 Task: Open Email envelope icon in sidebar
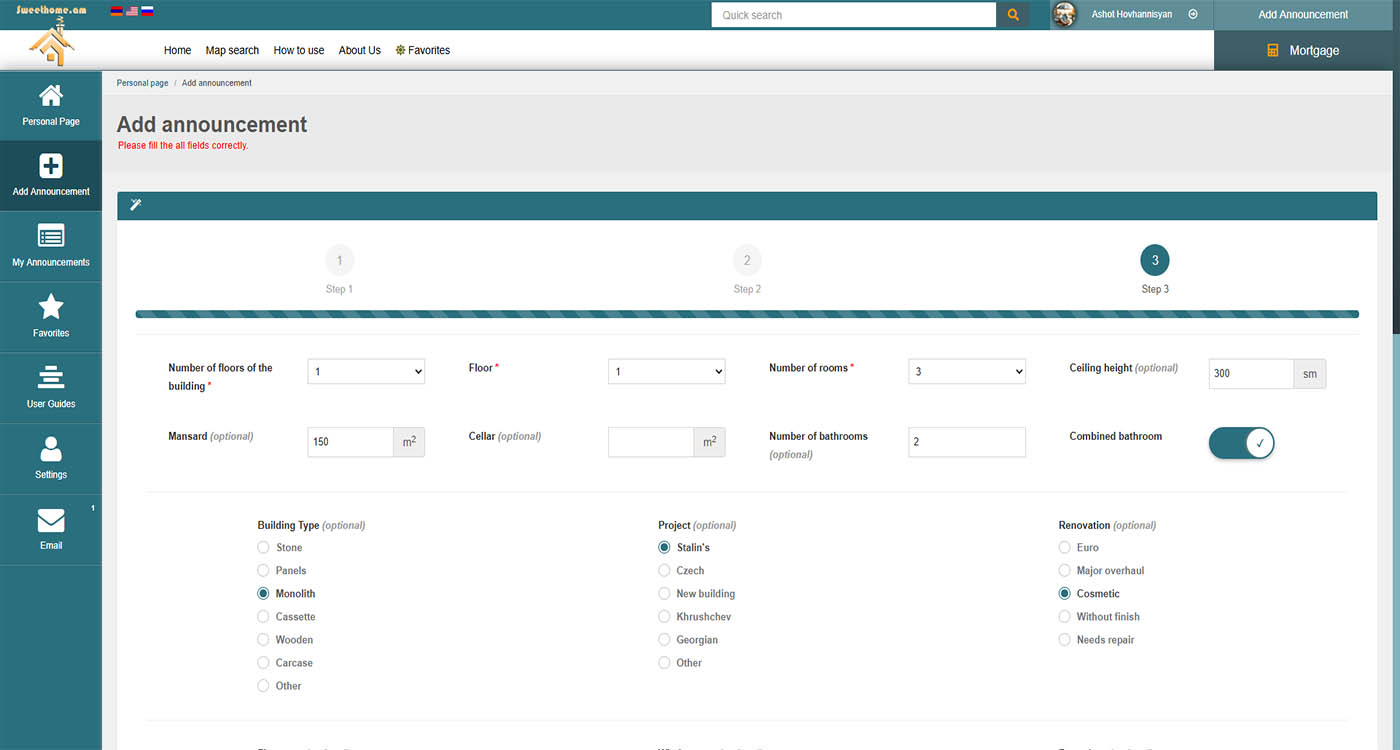tap(51, 520)
